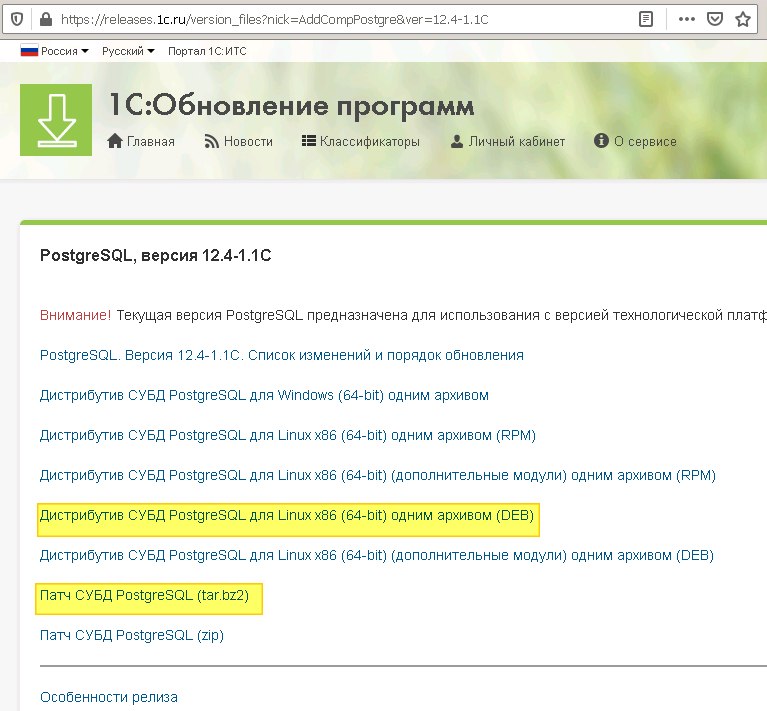Image resolution: width=767 pixels, height=711 pixels.
Task: Open Классификаторы section
Action: 370,142
